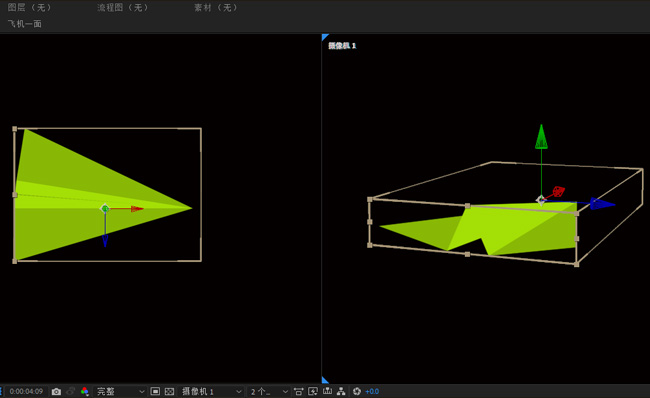The image size is (650, 398).
Task: Enable fast previews icon
Action: [313, 391]
